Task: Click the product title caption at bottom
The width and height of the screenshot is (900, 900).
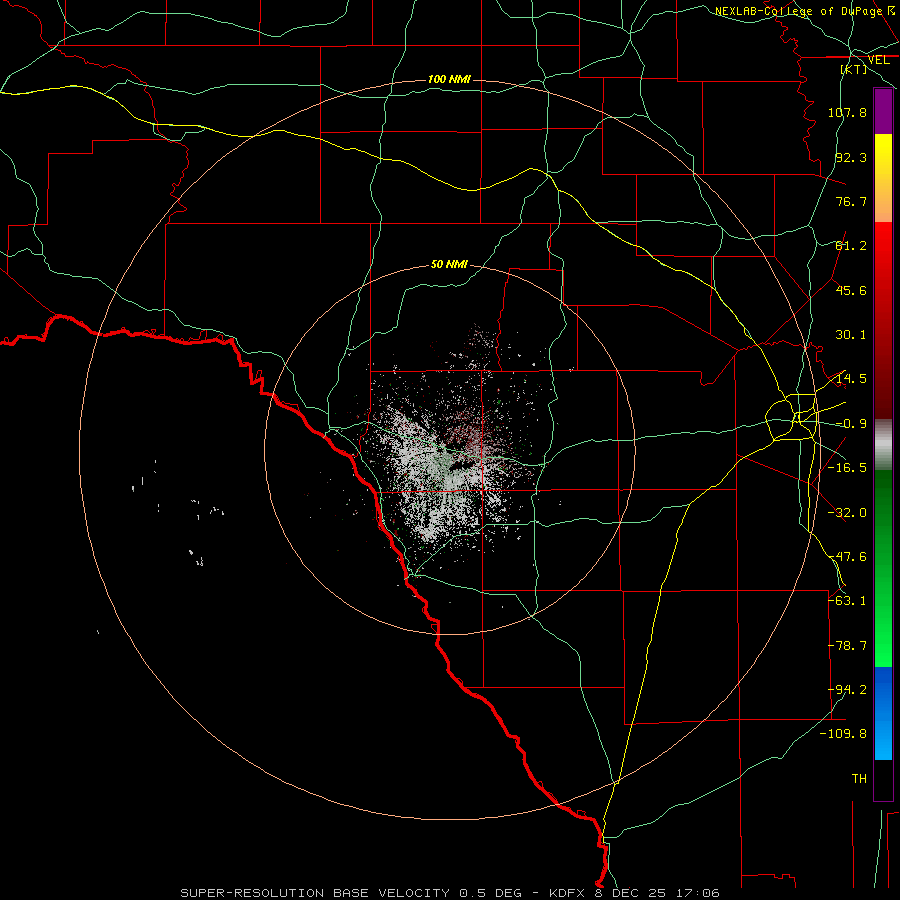Action: (450, 893)
